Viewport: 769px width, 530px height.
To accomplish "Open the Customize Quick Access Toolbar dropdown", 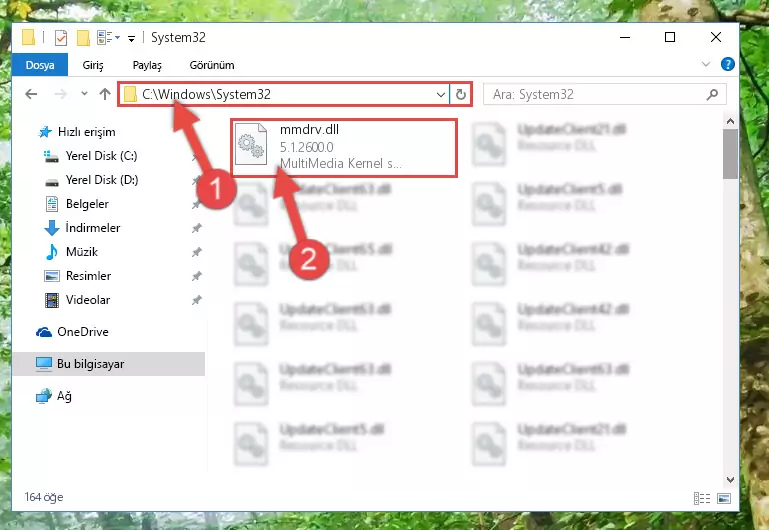I will pos(131,38).
